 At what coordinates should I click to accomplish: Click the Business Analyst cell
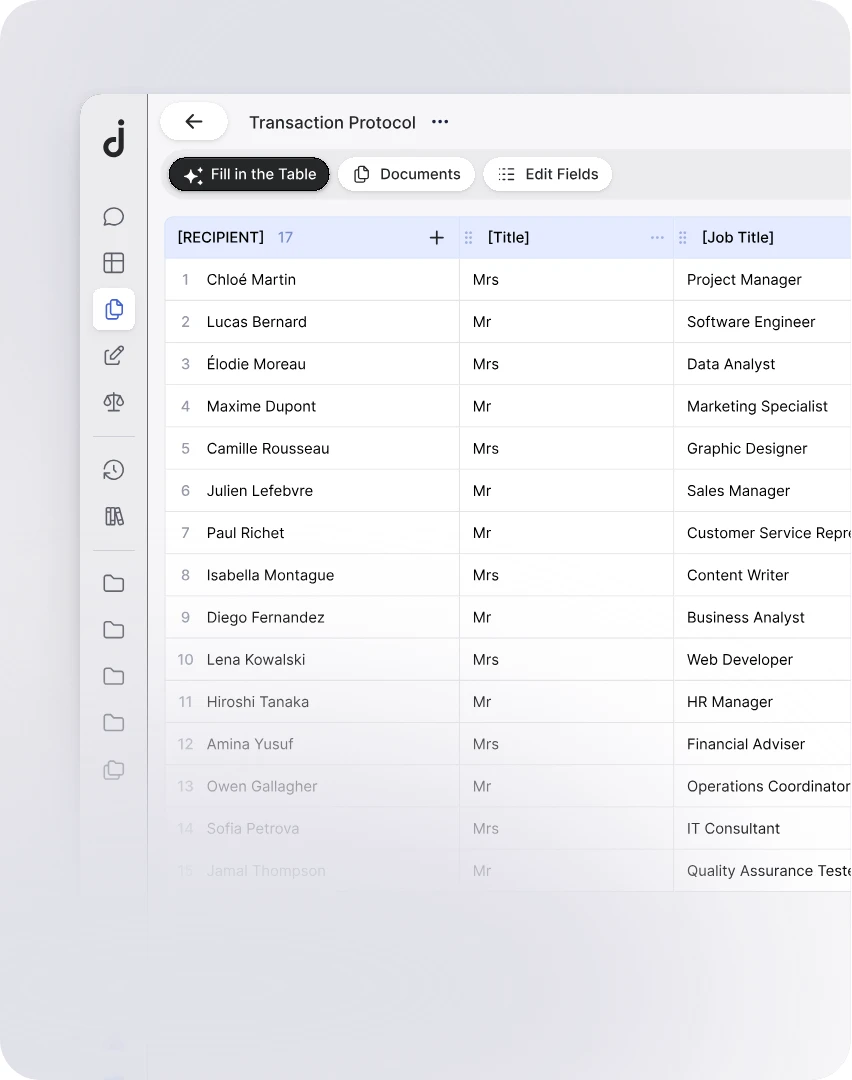[762, 617]
